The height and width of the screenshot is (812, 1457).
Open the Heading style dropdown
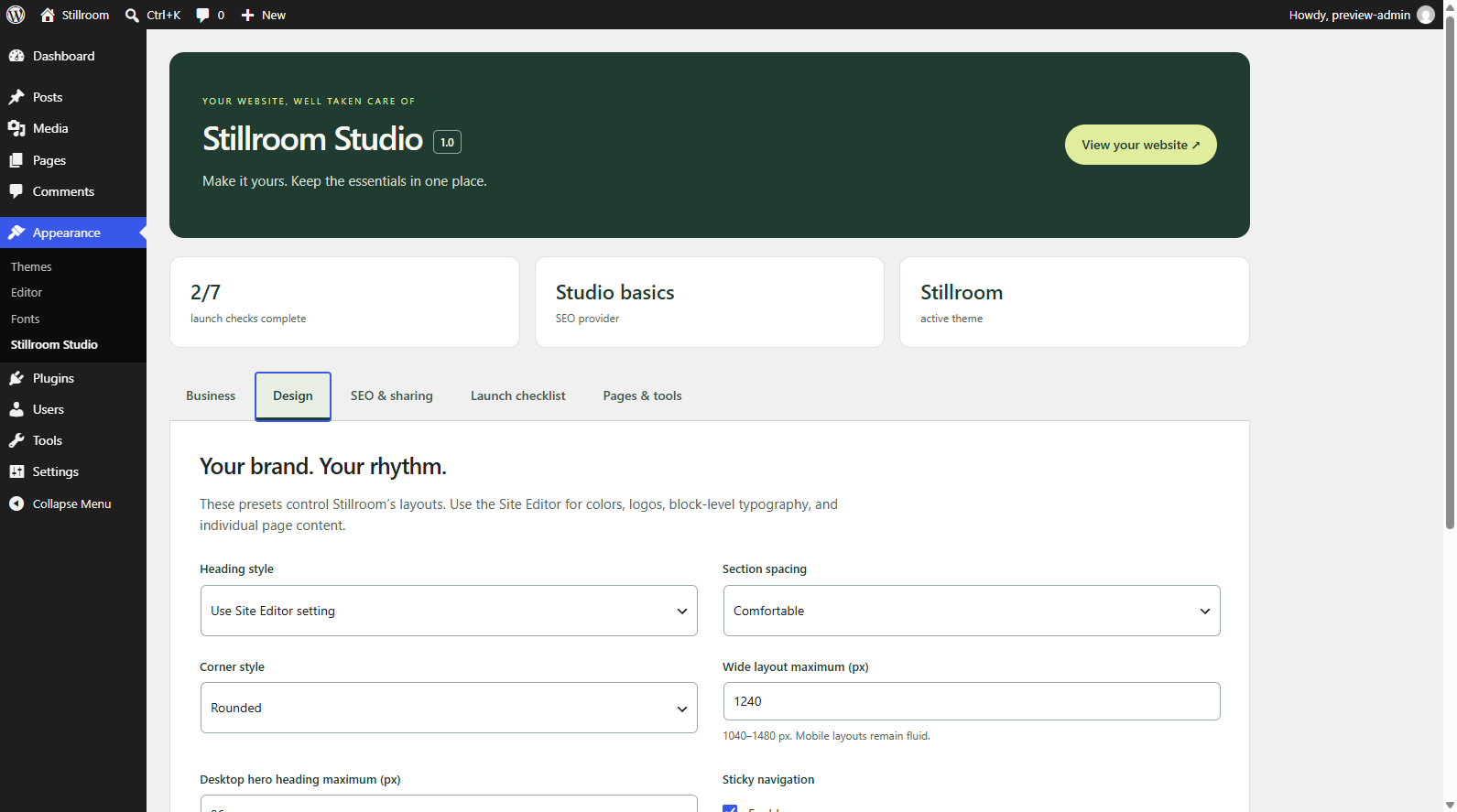449,611
